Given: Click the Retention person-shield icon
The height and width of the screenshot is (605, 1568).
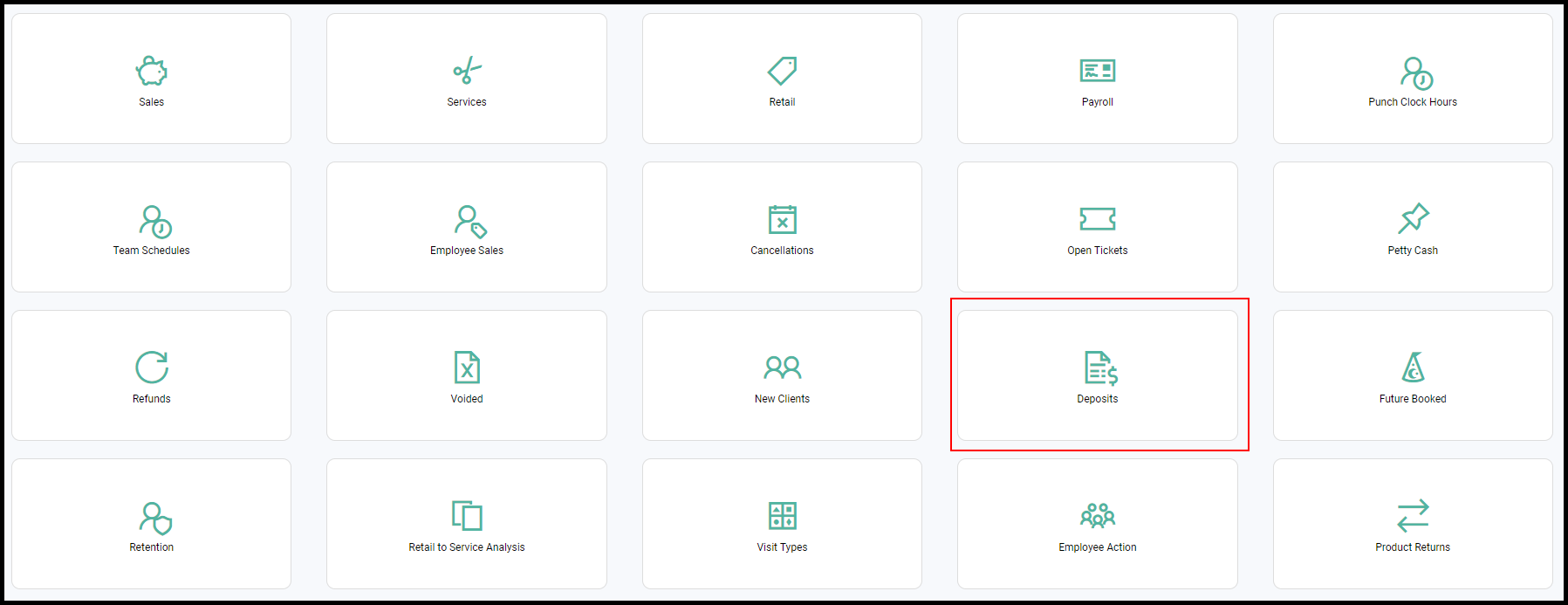Looking at the screenshot, I should pyautogui.click(x=155, y=519).
